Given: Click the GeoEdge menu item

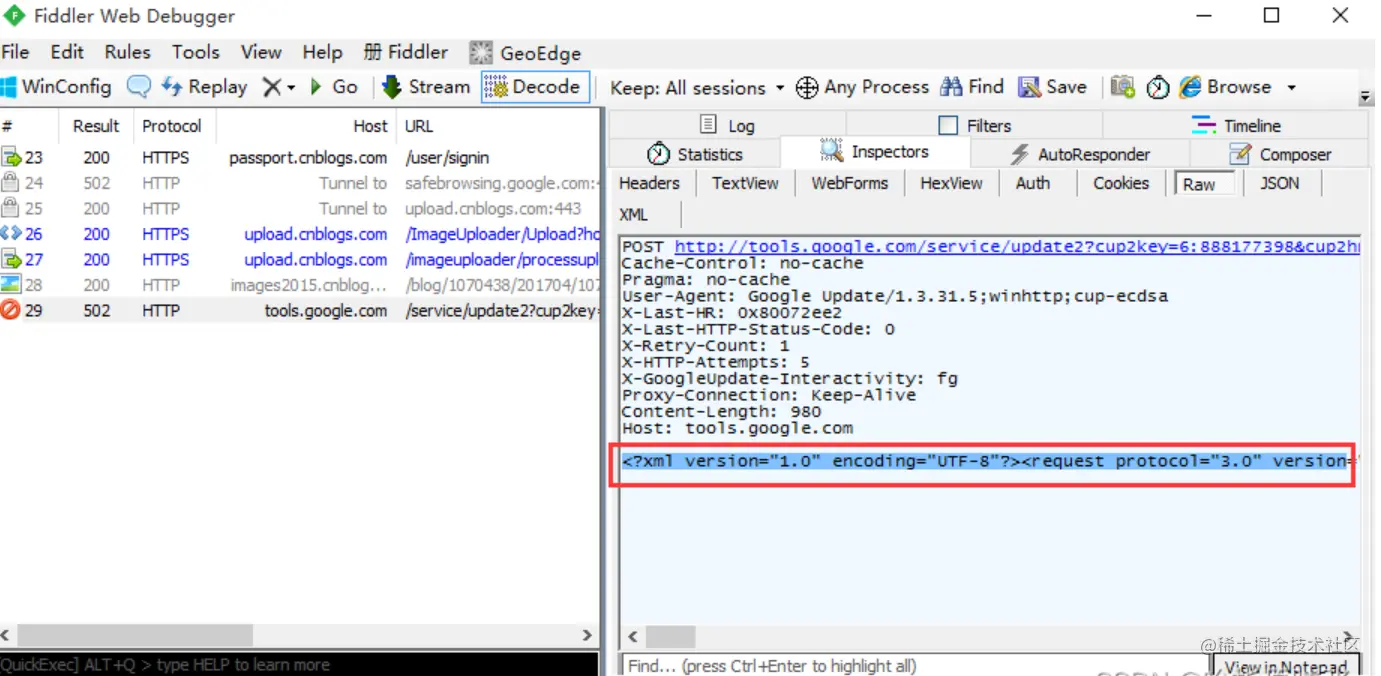Looking at the screenshot, I should click(x=525, y=53).
